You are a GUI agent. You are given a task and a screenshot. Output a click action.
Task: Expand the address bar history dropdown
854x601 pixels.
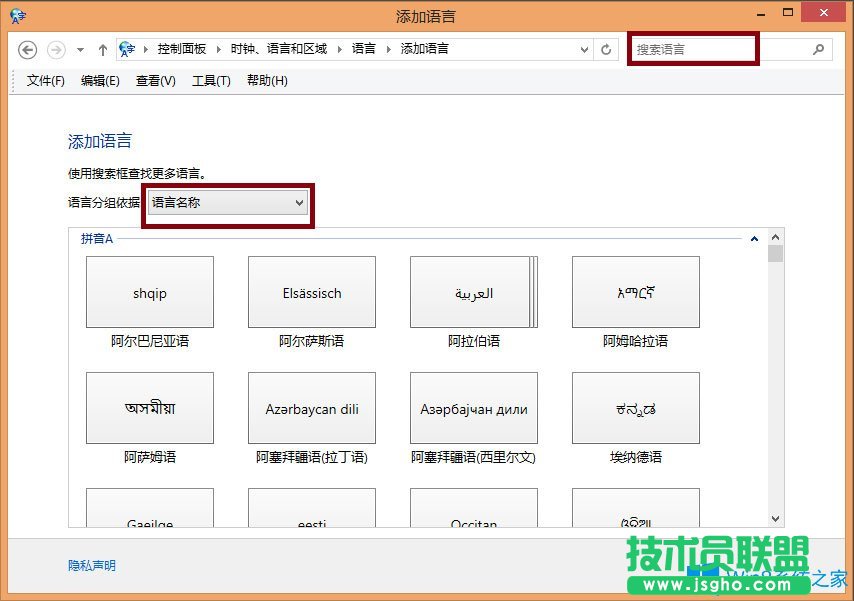(x=584, y=49)
